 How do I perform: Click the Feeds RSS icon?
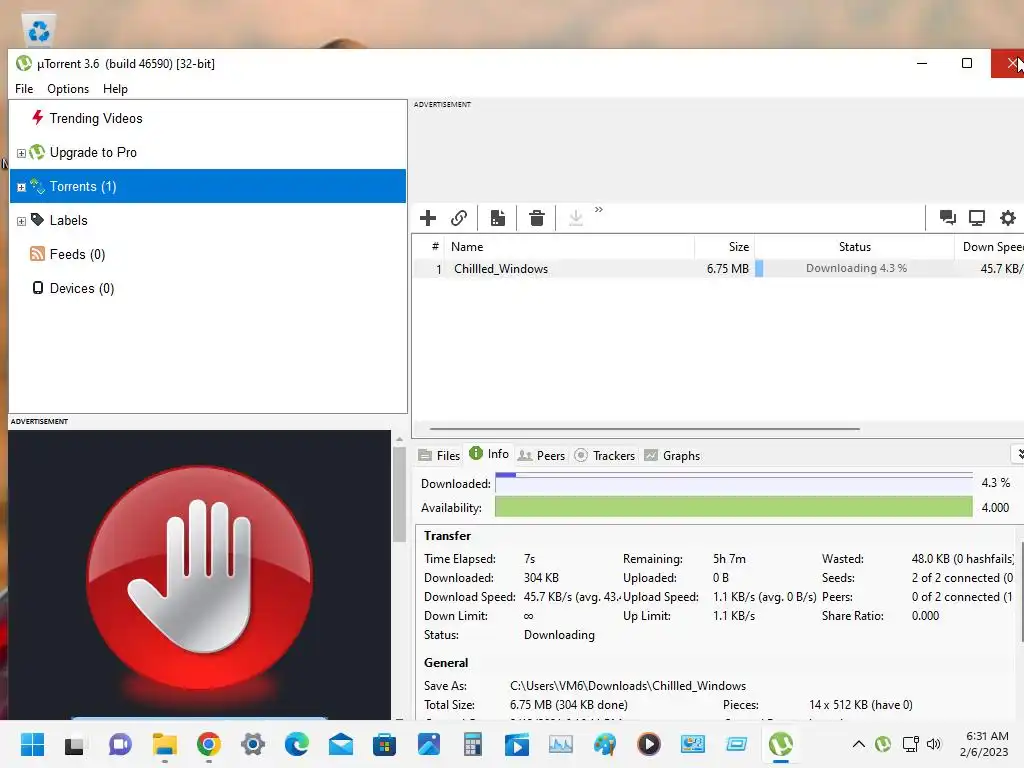tap(37, 254)
